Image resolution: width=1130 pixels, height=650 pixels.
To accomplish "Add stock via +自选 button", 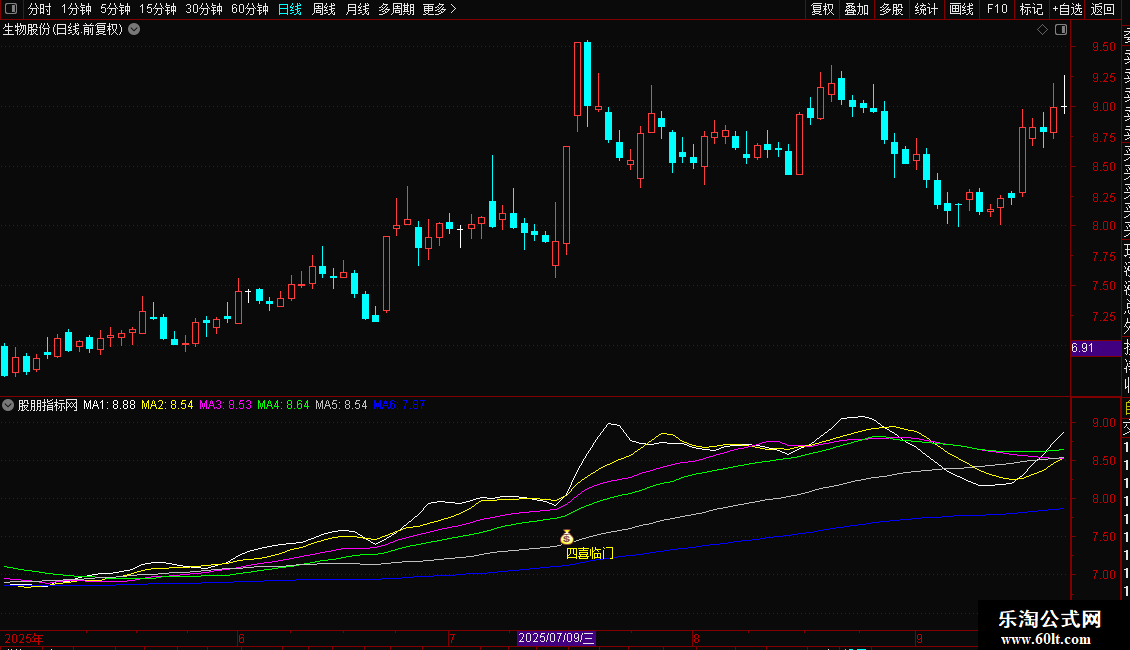I will tap(1067, 9).
